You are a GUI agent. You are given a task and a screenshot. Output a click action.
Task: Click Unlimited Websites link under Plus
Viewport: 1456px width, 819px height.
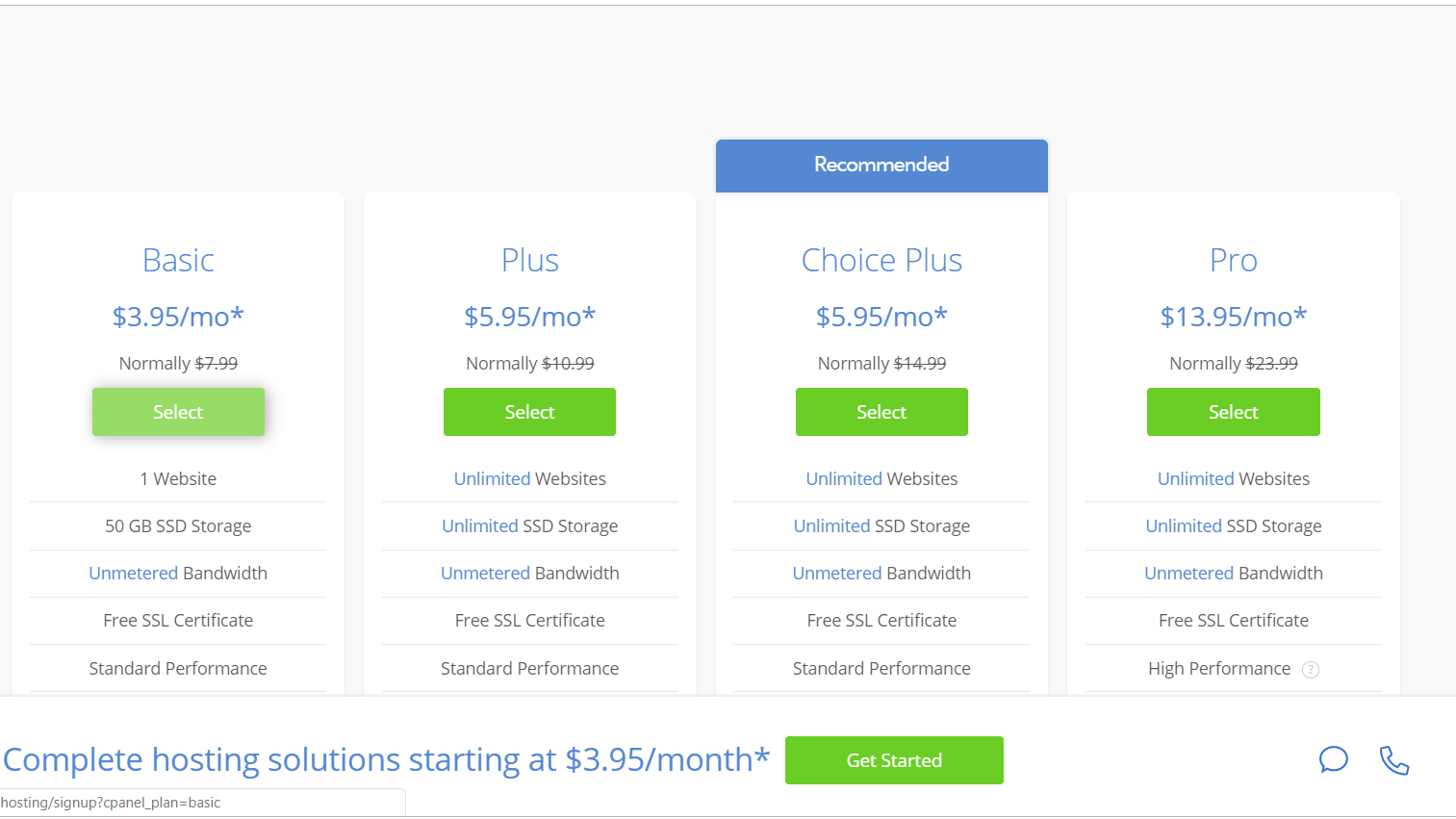(492, 478)
